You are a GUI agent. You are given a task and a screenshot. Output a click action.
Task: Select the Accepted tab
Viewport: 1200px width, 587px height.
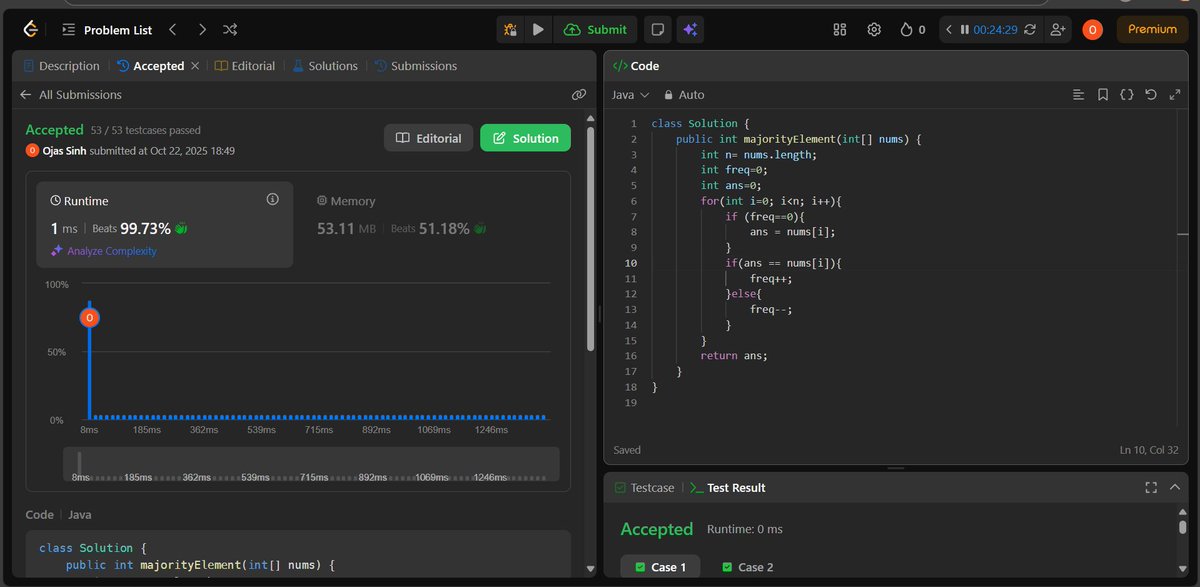(151, 66)
